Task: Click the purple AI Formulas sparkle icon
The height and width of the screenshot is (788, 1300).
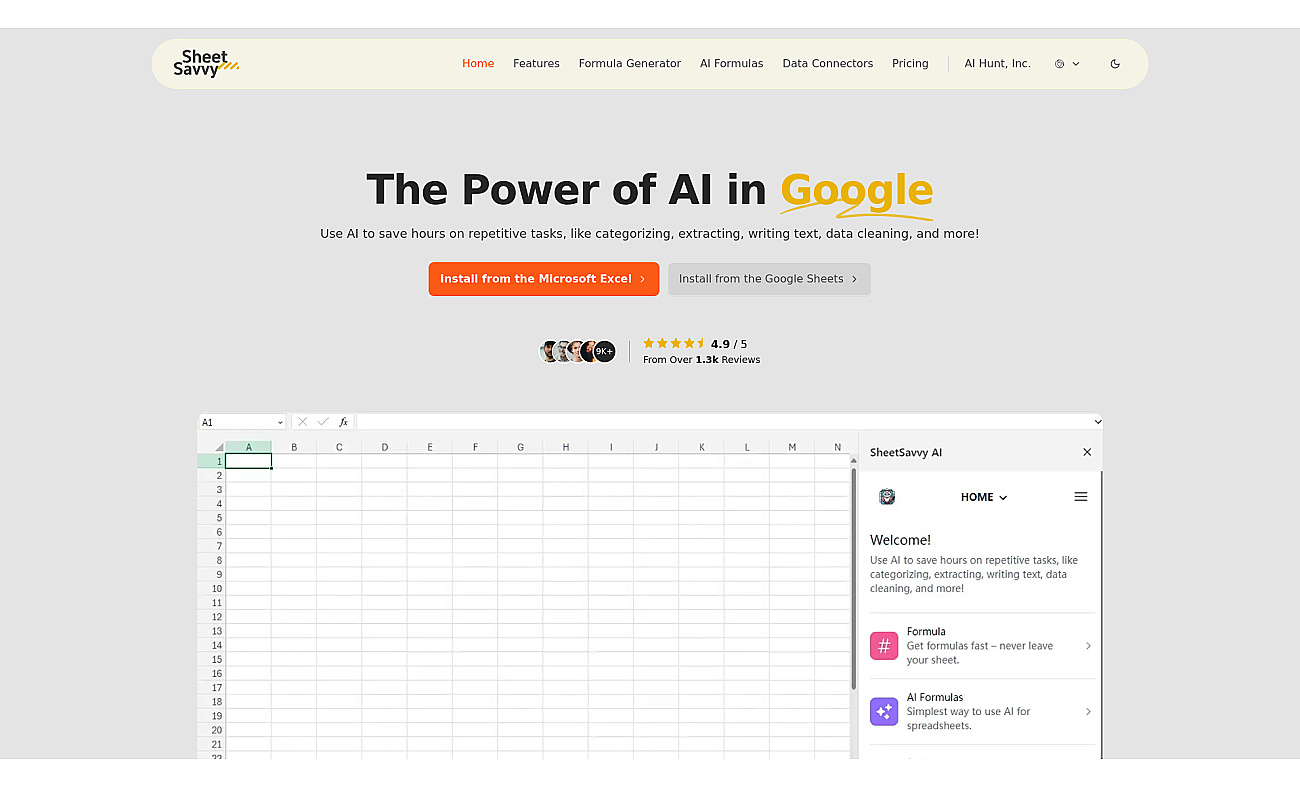Action: pyautogui.click(x=884, y=712)
